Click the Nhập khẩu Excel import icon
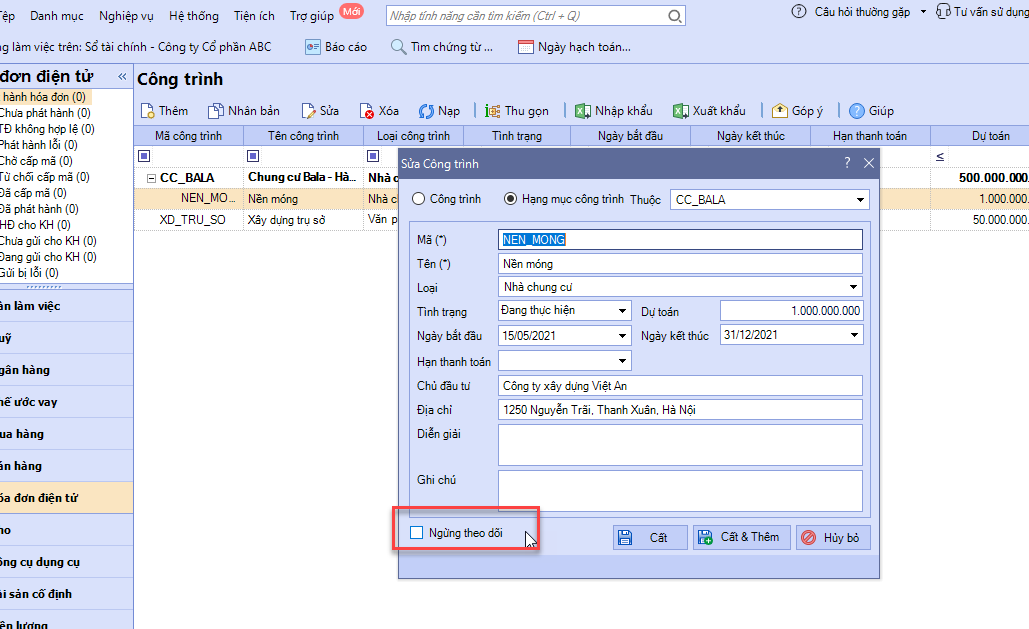 click(583, 111)
